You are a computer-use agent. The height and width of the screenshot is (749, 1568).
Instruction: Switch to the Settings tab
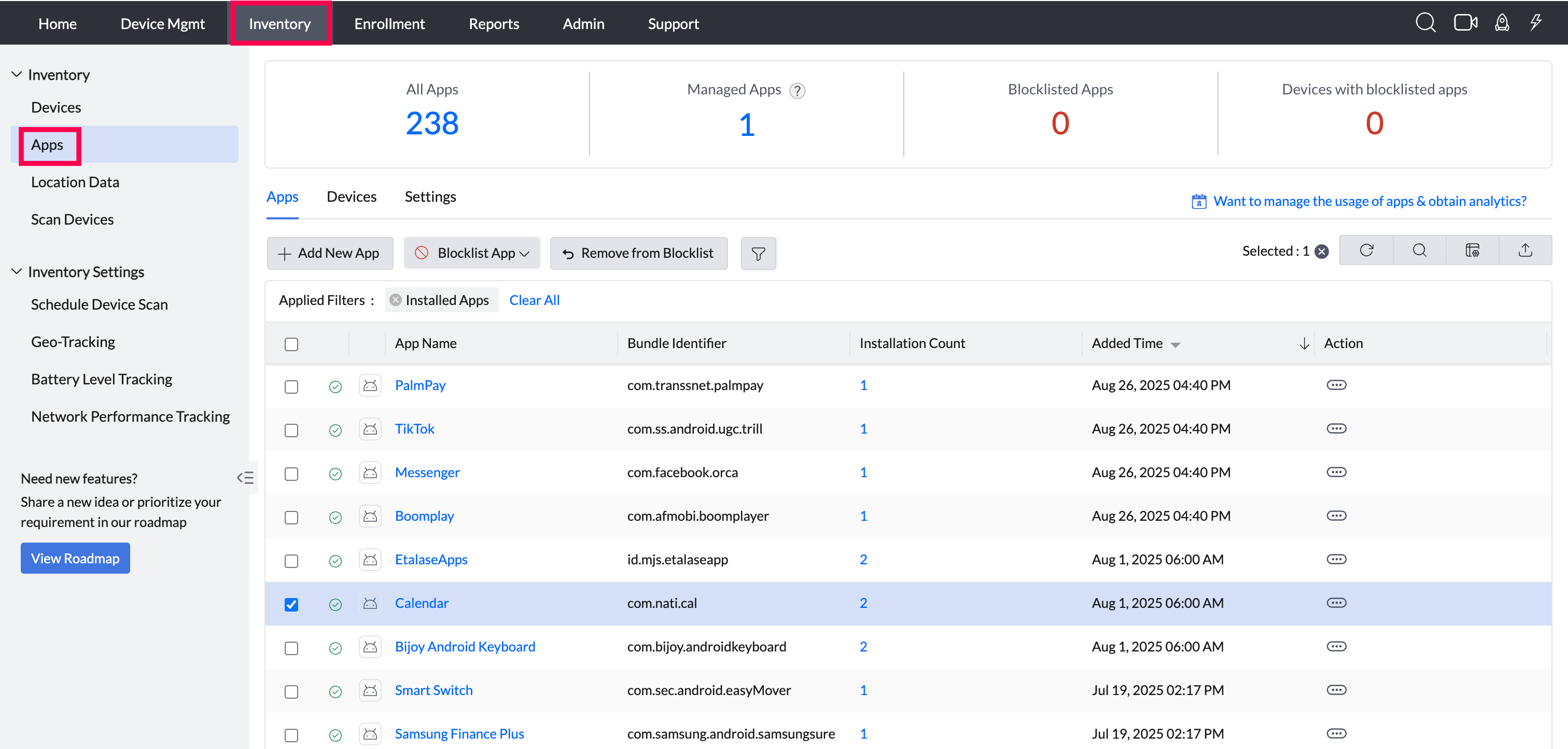pos(430,197)
